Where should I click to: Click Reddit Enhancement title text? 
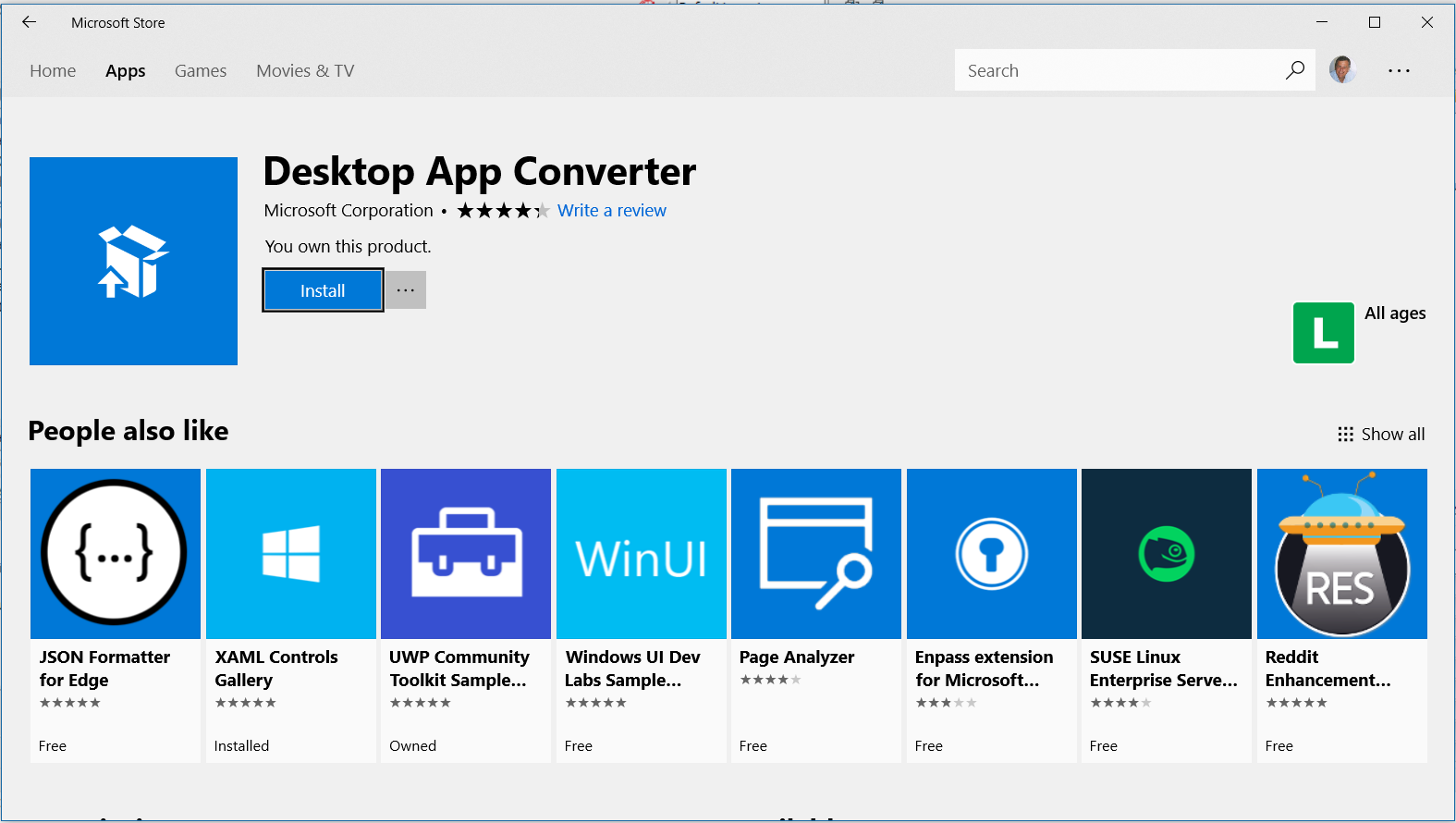(x=1328, y=669)
